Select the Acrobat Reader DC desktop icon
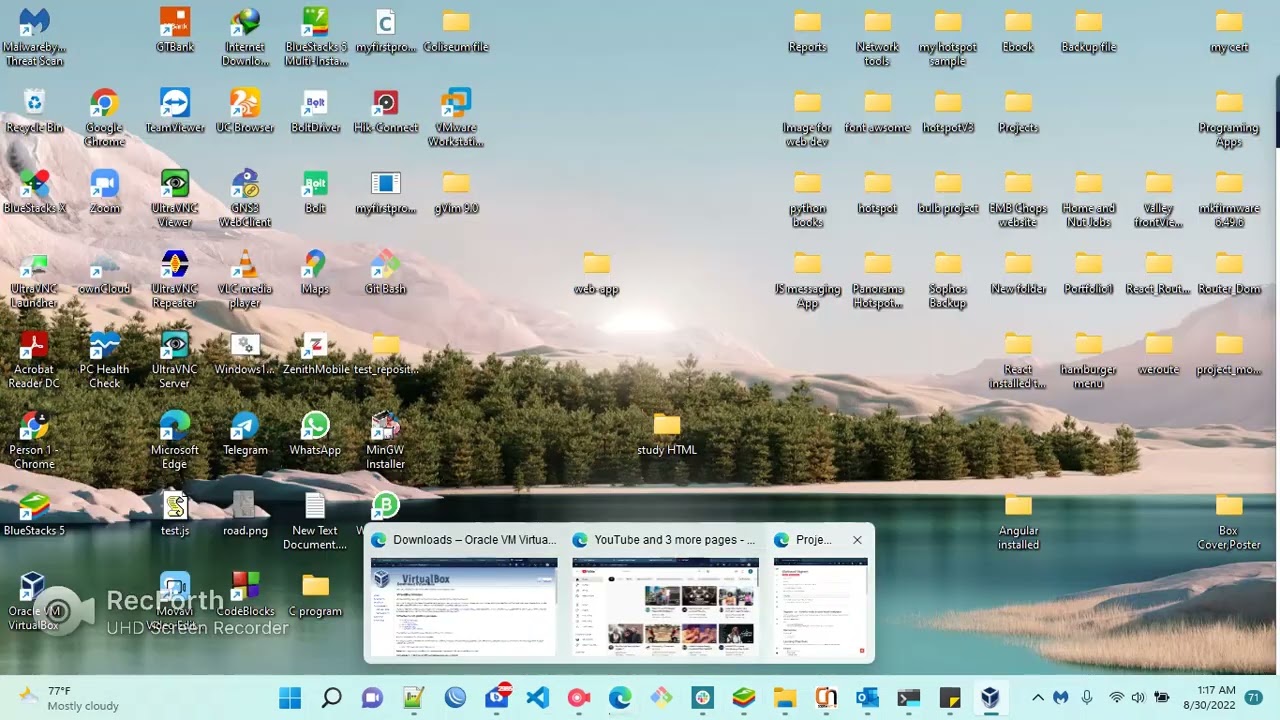1280x720 pixels. point(34,360)
